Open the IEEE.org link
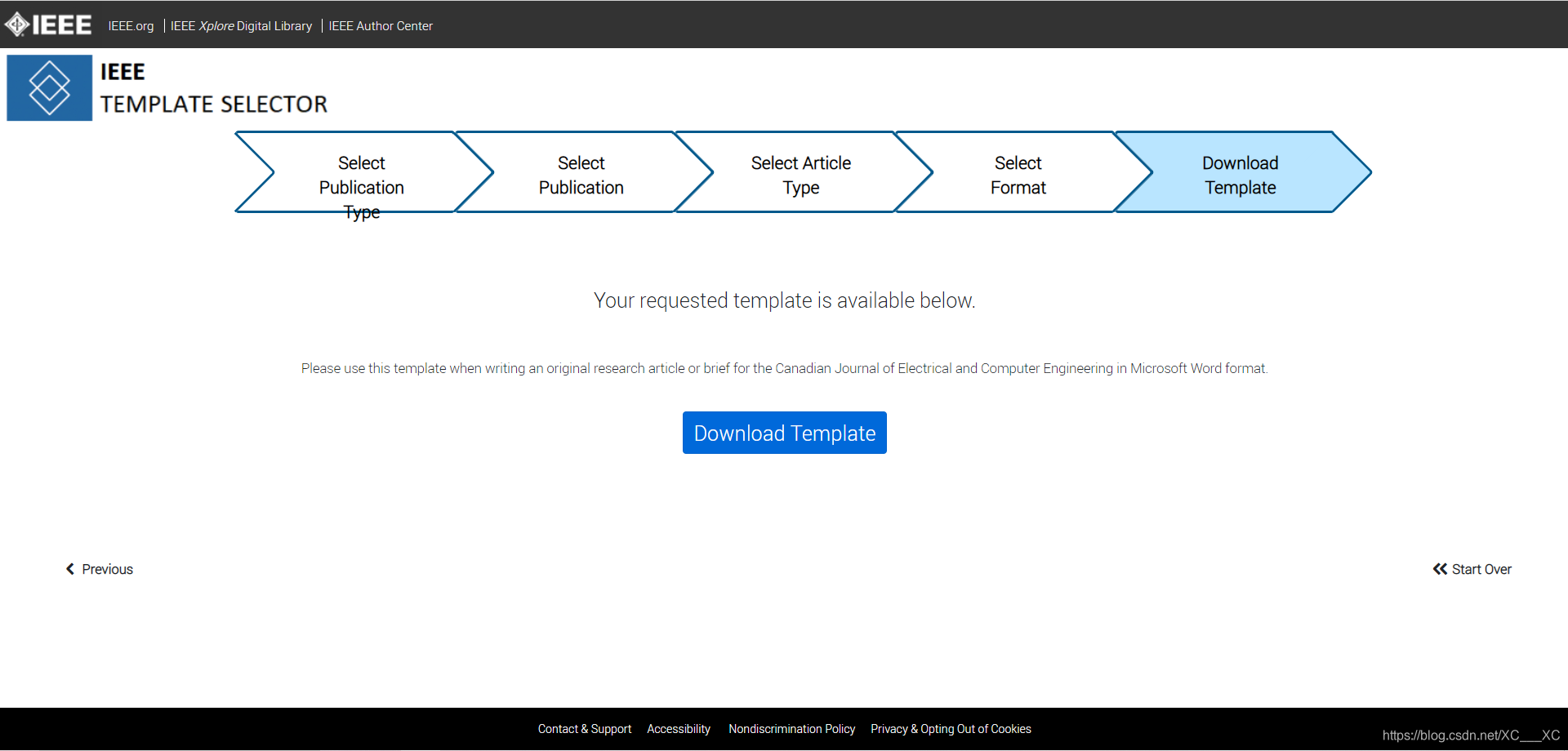 [131, 26]
